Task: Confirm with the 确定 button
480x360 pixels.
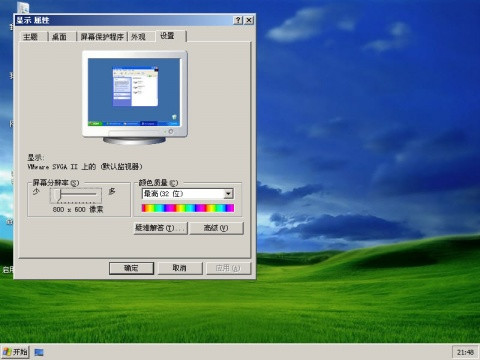Action: tap(131, 268)
